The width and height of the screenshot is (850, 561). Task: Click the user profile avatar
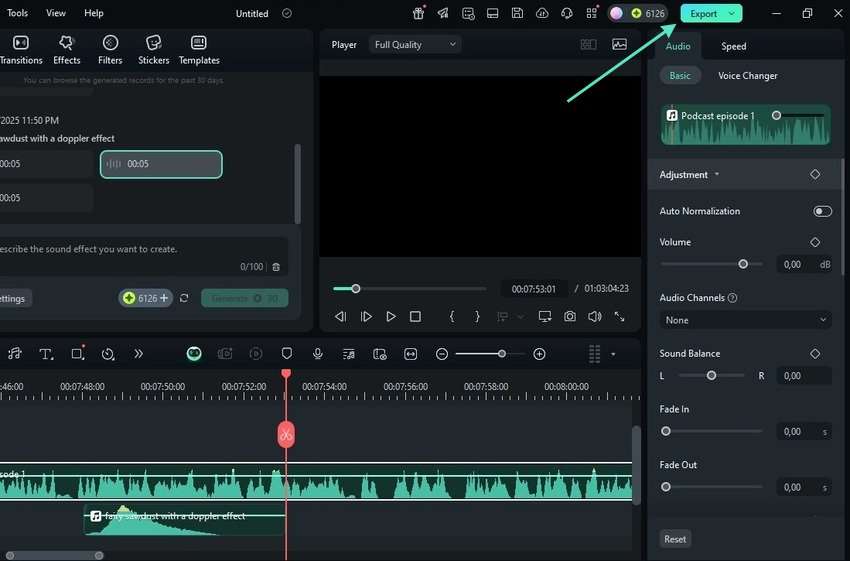click(616, 14)
